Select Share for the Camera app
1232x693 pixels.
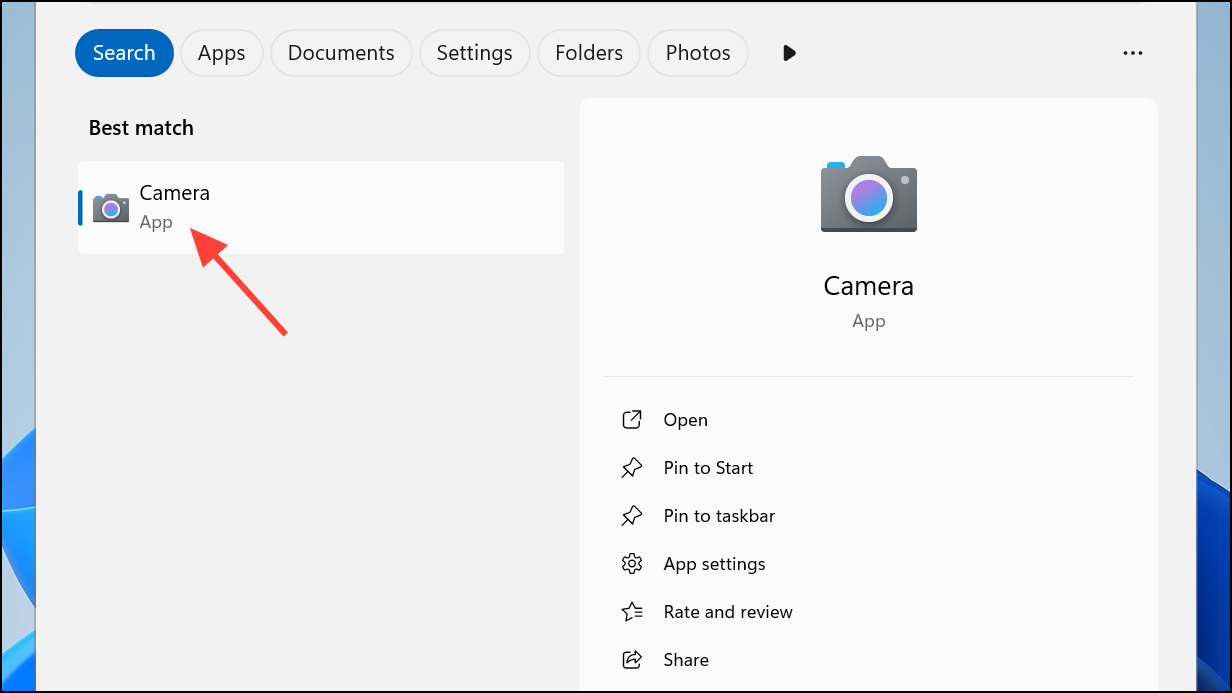click(686, 660)
